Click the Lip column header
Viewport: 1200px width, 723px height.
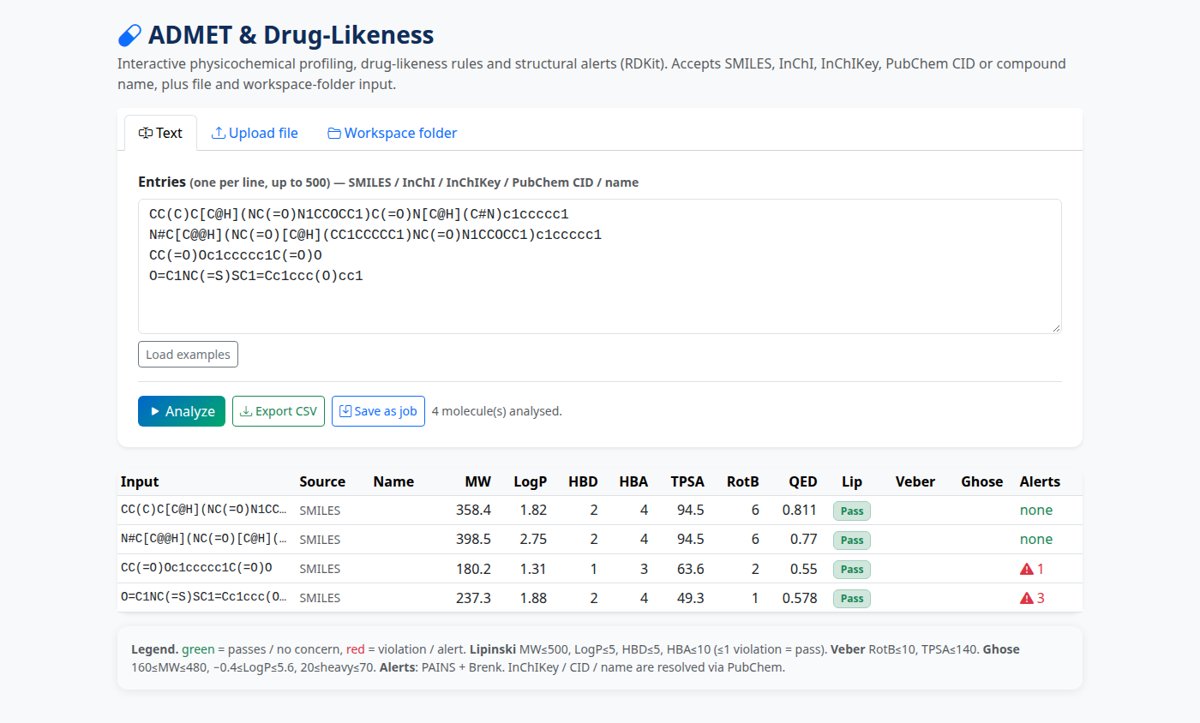coord(852,481)
